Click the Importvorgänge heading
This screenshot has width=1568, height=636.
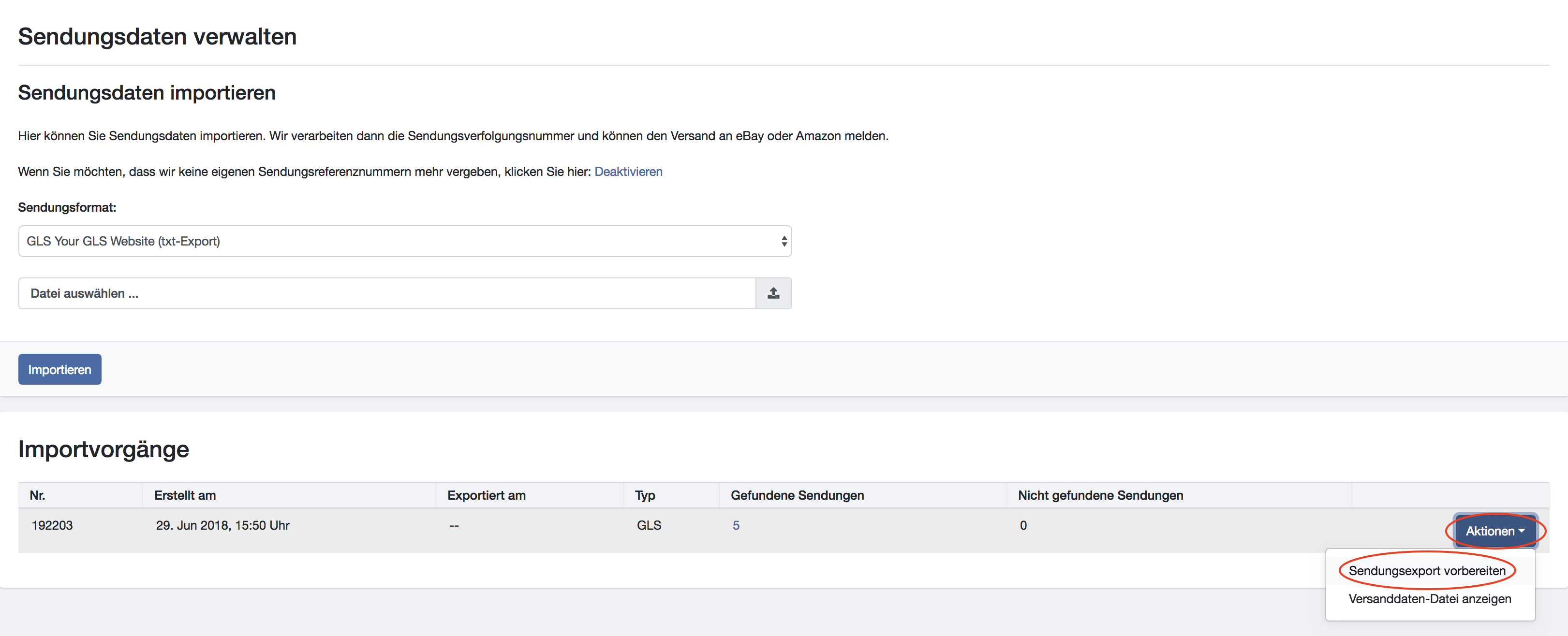click(x=104, y=449)
